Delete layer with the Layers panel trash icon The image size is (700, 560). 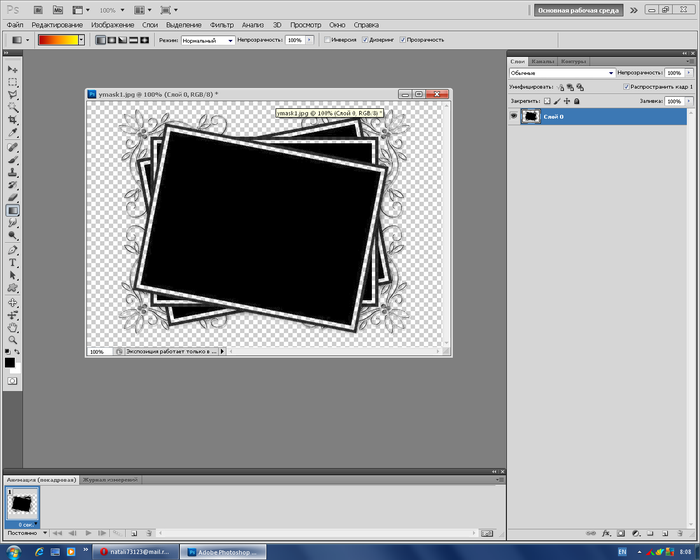point(680,533)
